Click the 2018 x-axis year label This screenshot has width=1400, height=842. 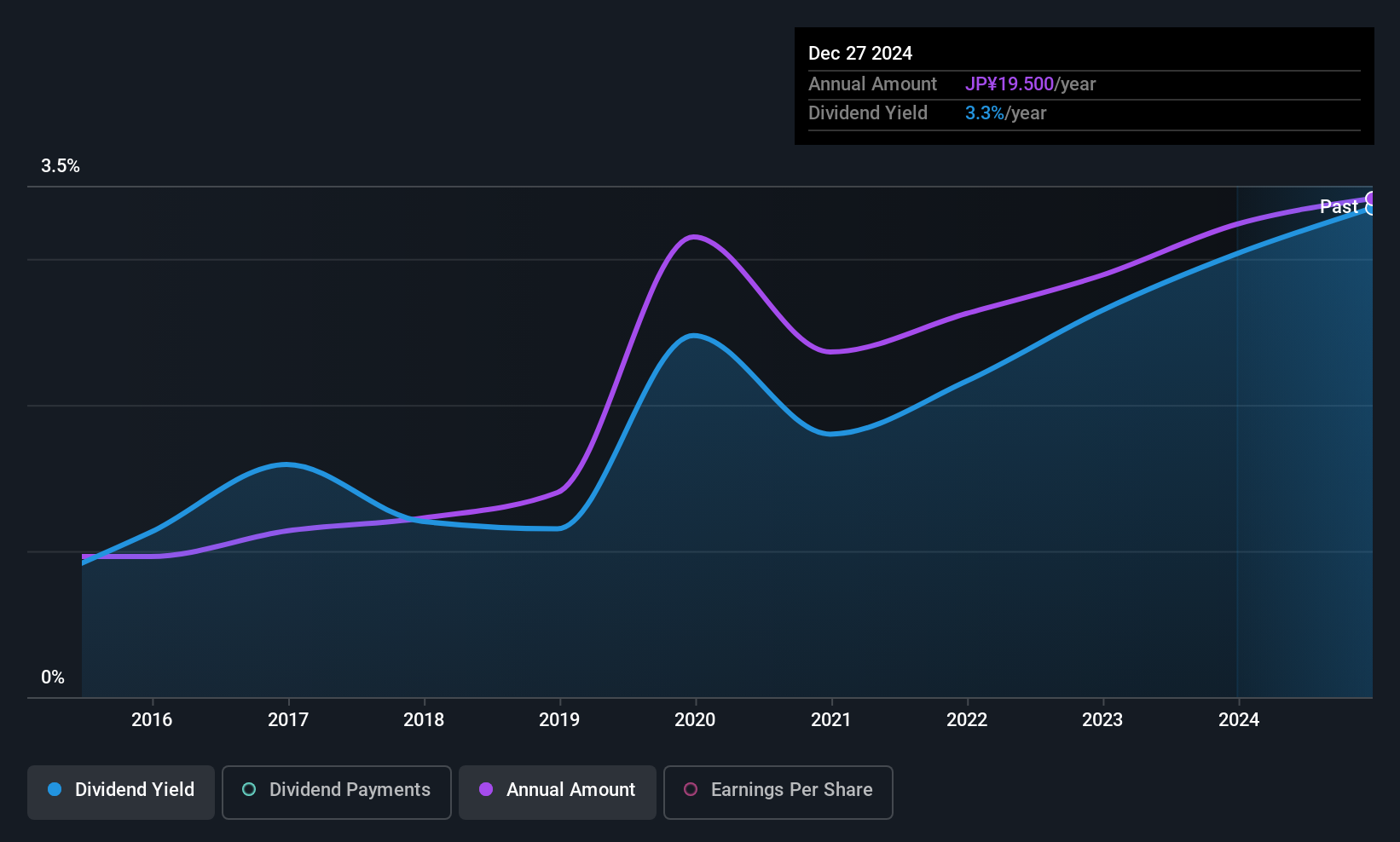click(x=424, y=719)
